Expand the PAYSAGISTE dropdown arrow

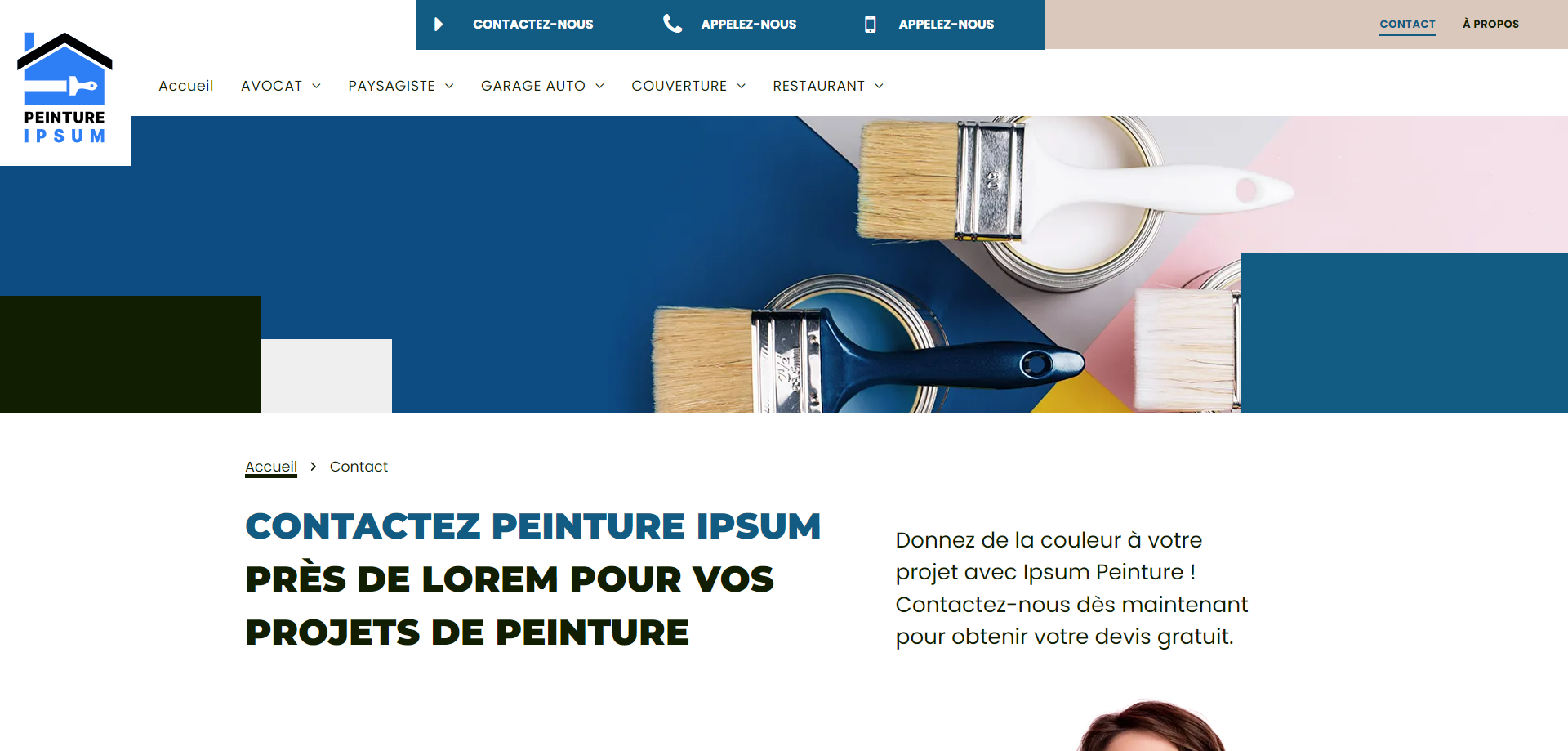(449, 86)
